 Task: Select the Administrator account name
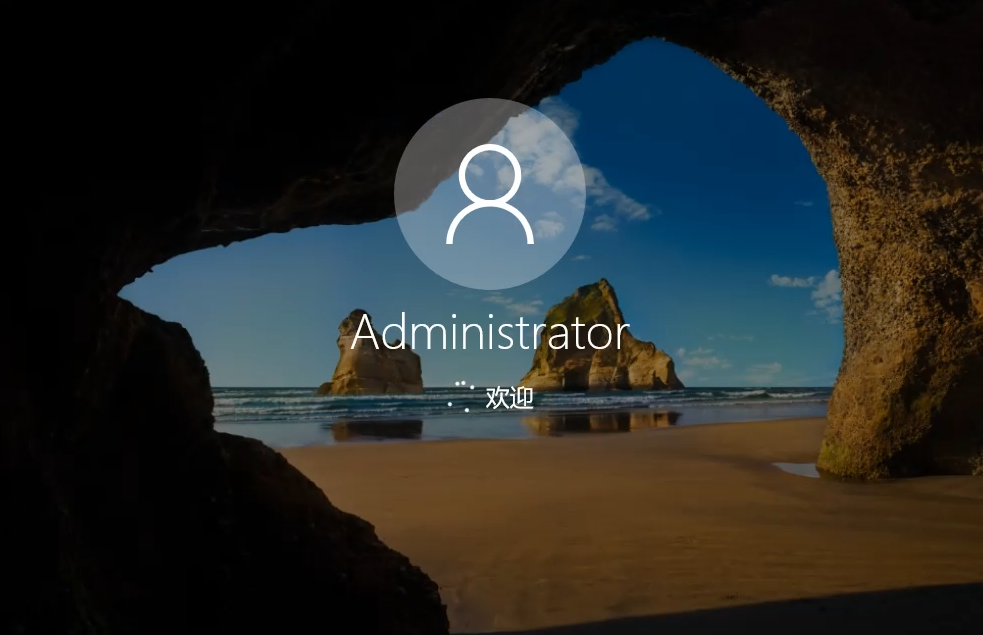[489, 334]
